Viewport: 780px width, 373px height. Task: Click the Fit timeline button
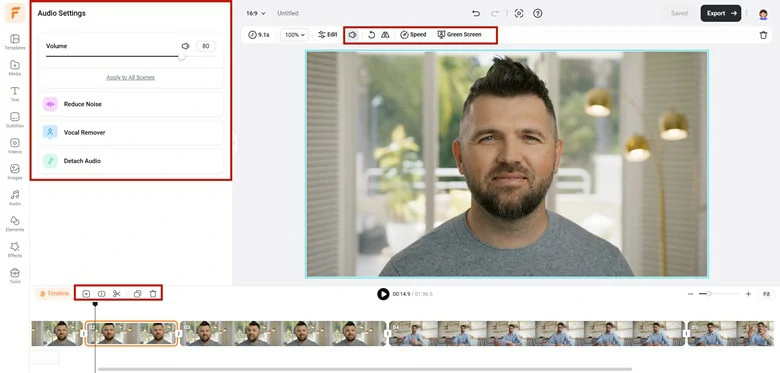(x=766, y=294)
